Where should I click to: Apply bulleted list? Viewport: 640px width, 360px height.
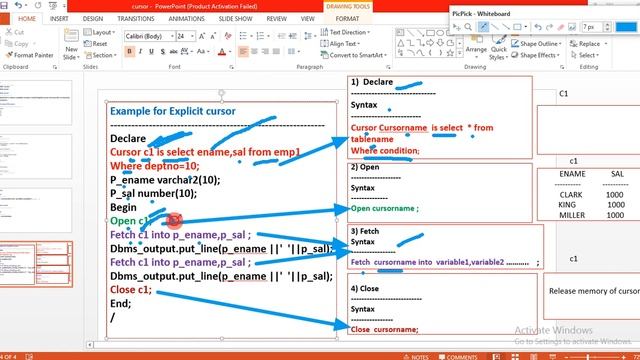(243, 36)
